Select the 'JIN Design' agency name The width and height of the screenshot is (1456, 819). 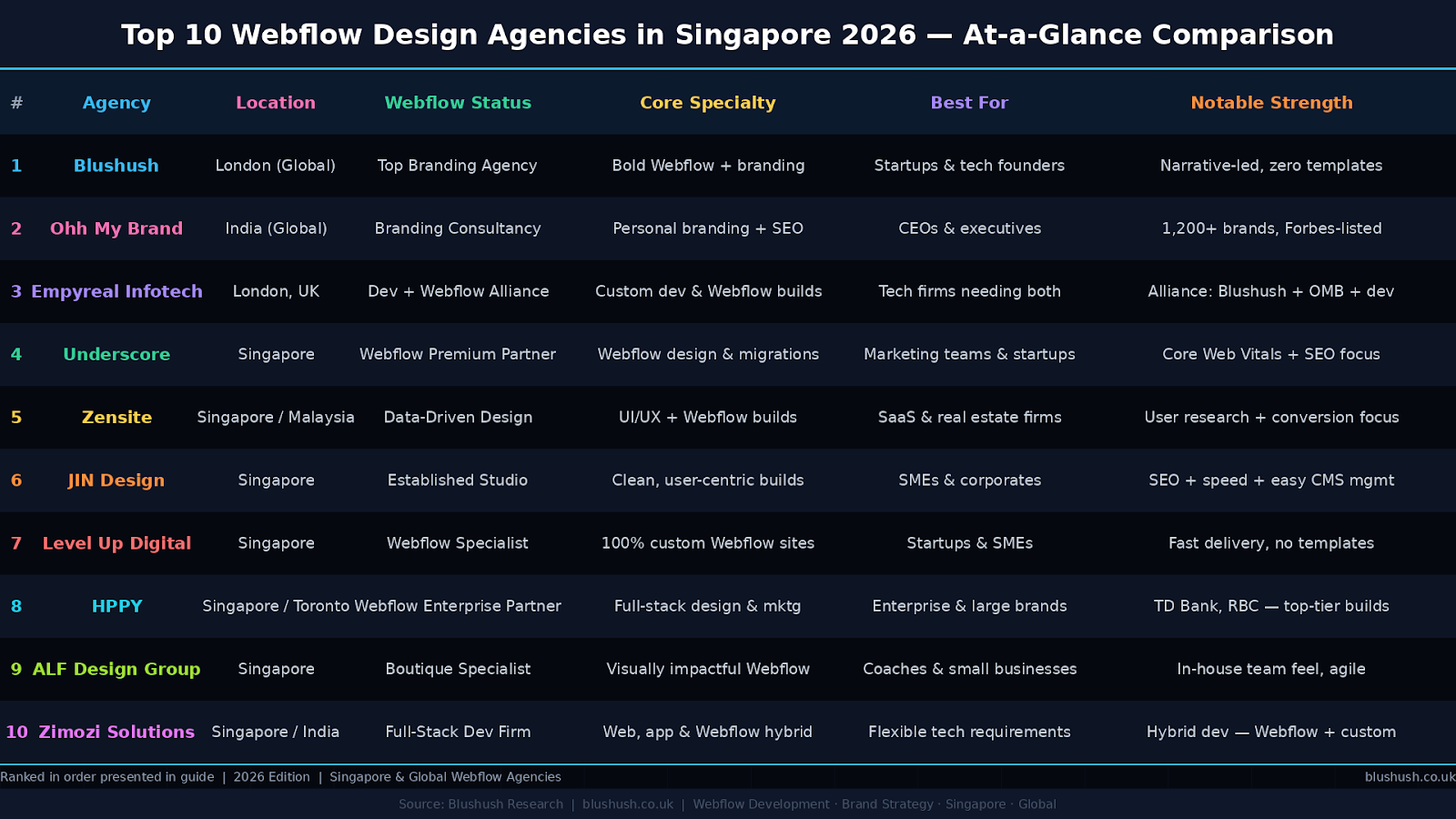116,480
